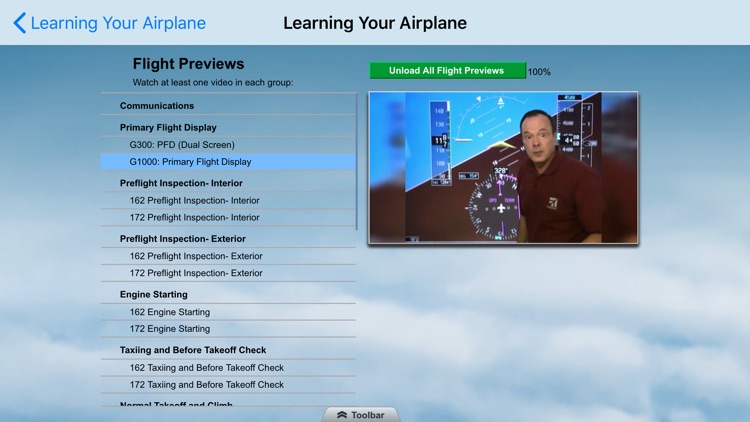Screen dimensions: 750x422
Task: Open 162 Preflight Inspection- Interior
Action: pos(229,200)
